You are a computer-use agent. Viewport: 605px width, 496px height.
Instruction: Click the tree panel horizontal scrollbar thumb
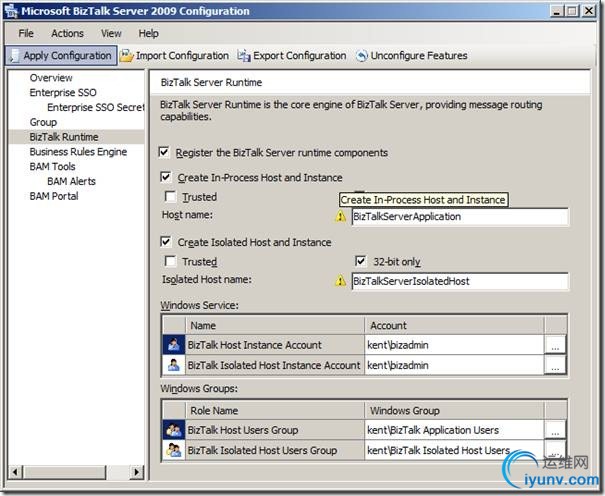[64, 472]
